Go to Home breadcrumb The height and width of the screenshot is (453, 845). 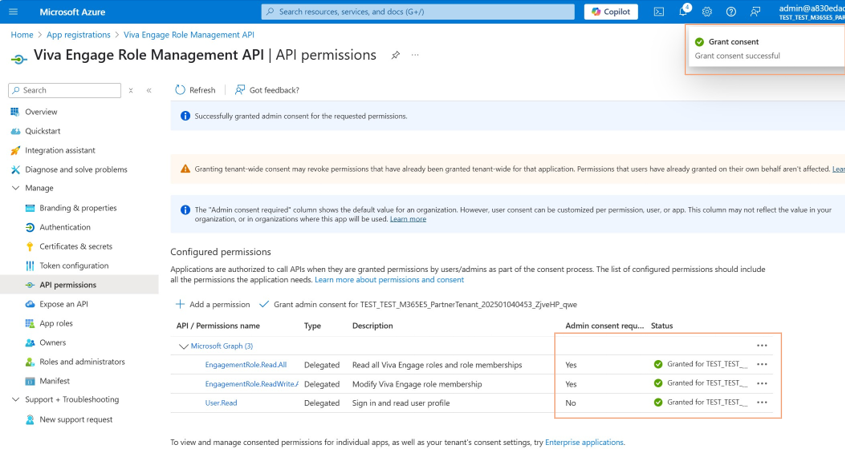click(x=22, y=34)
